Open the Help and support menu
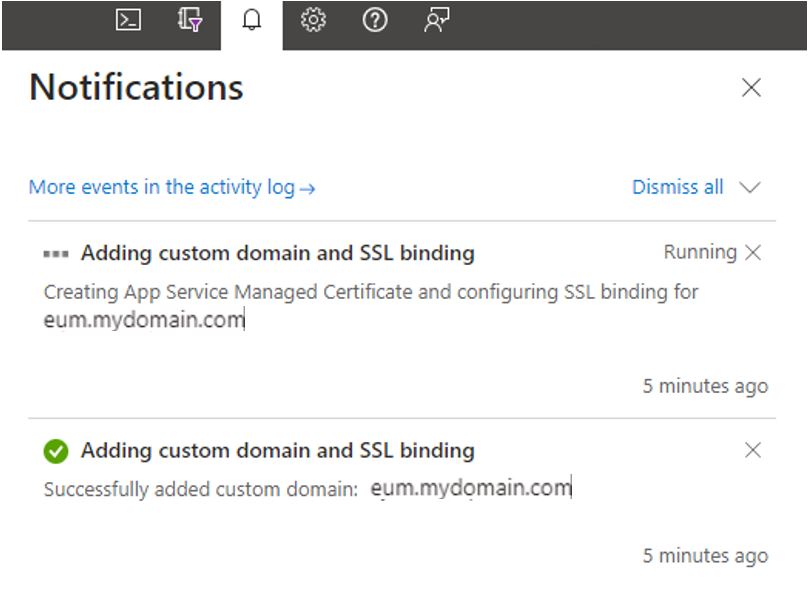This screenshot has width=810, height=611. click(375, 22)
